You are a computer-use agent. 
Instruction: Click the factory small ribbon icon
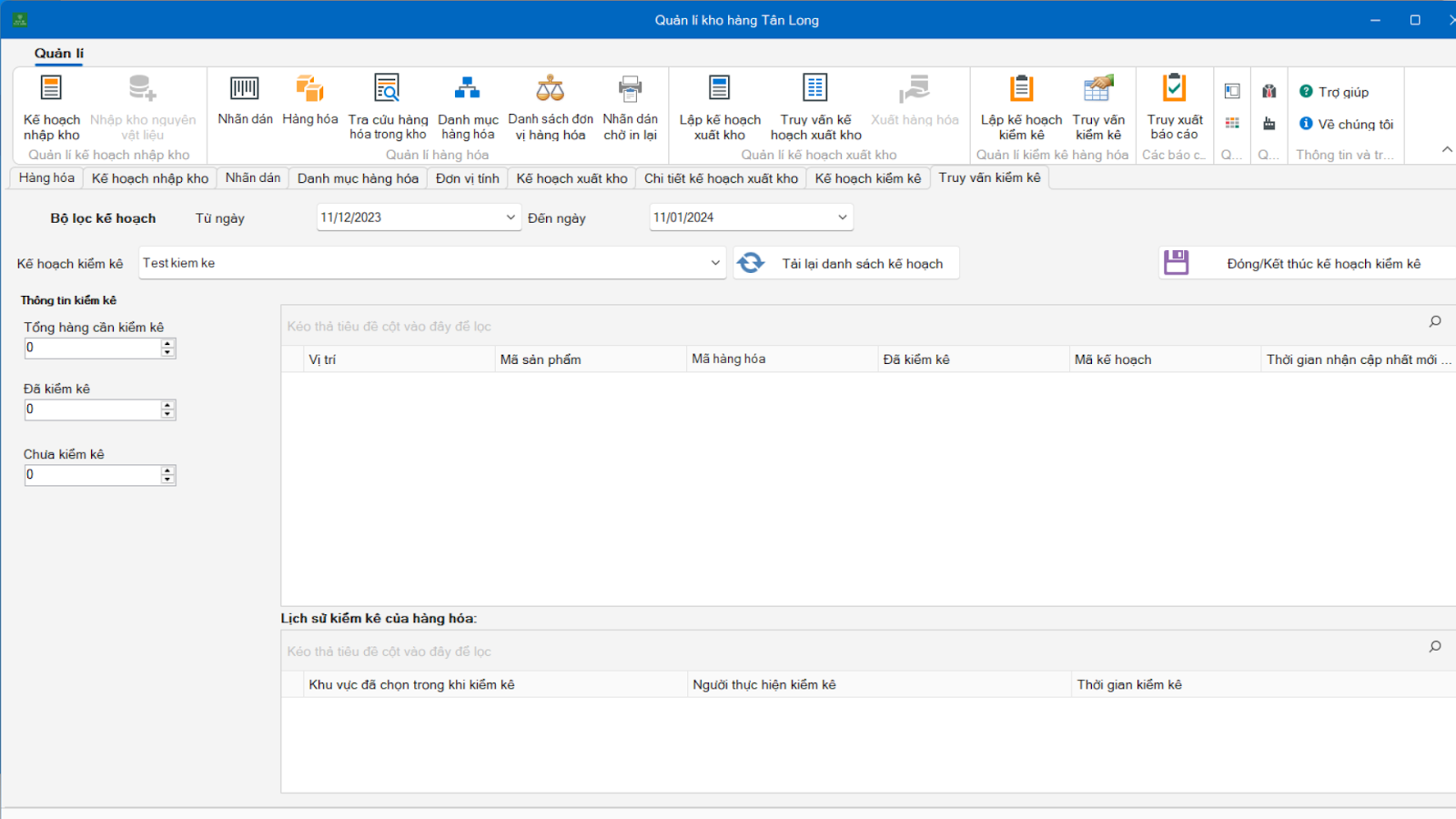tap(1269, 123)
